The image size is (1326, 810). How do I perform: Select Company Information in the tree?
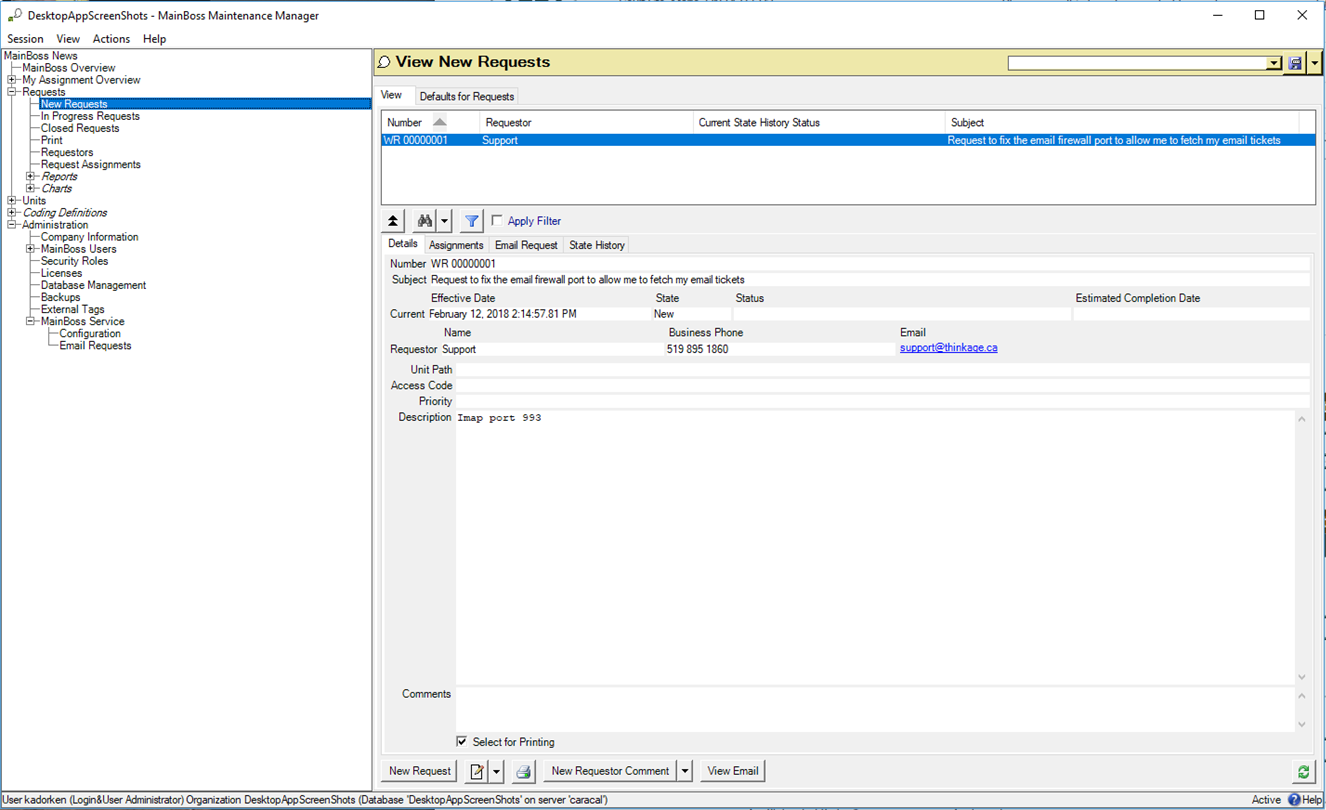[x=90, y=237]
